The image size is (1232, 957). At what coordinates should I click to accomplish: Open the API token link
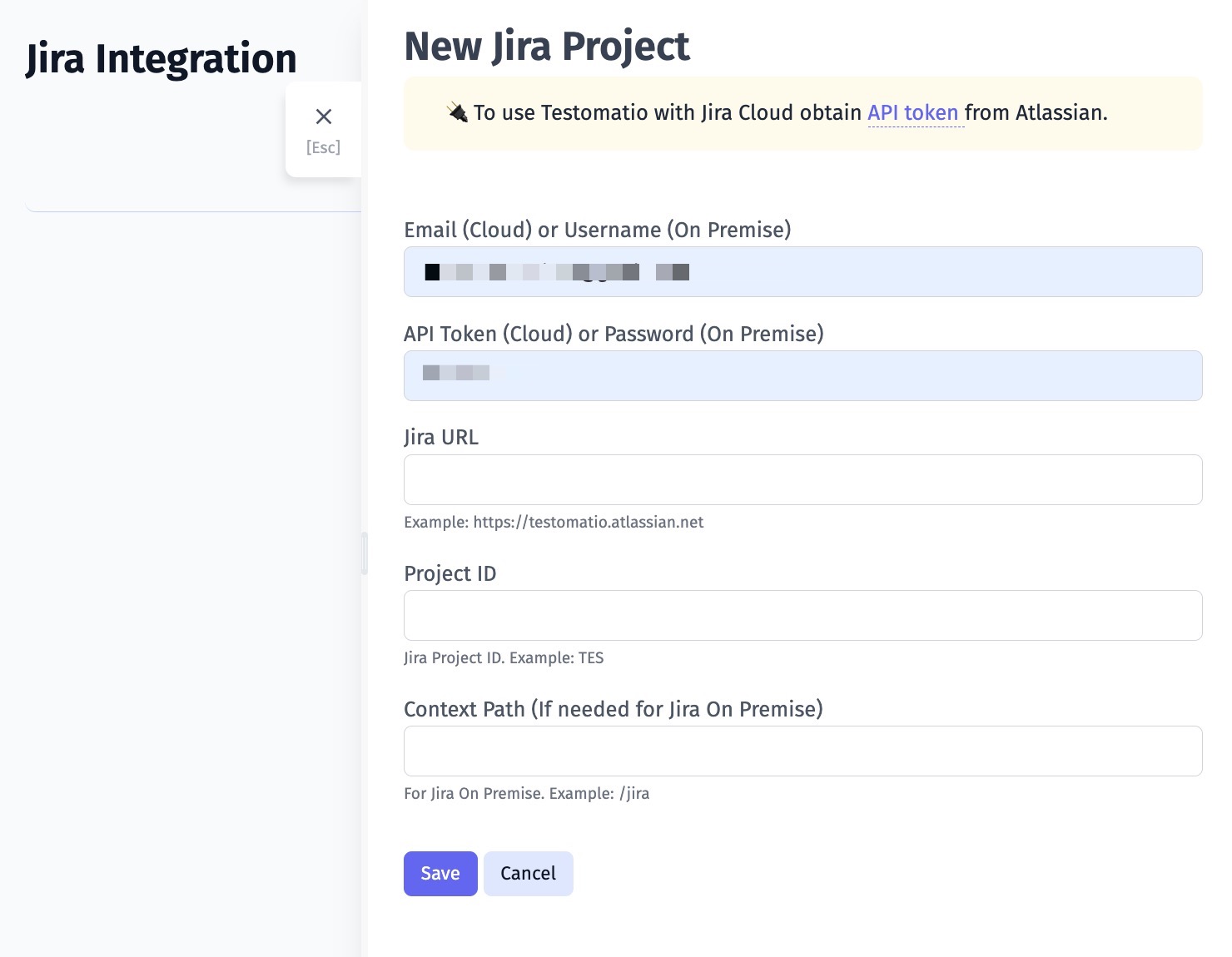[x=912, y=112]
